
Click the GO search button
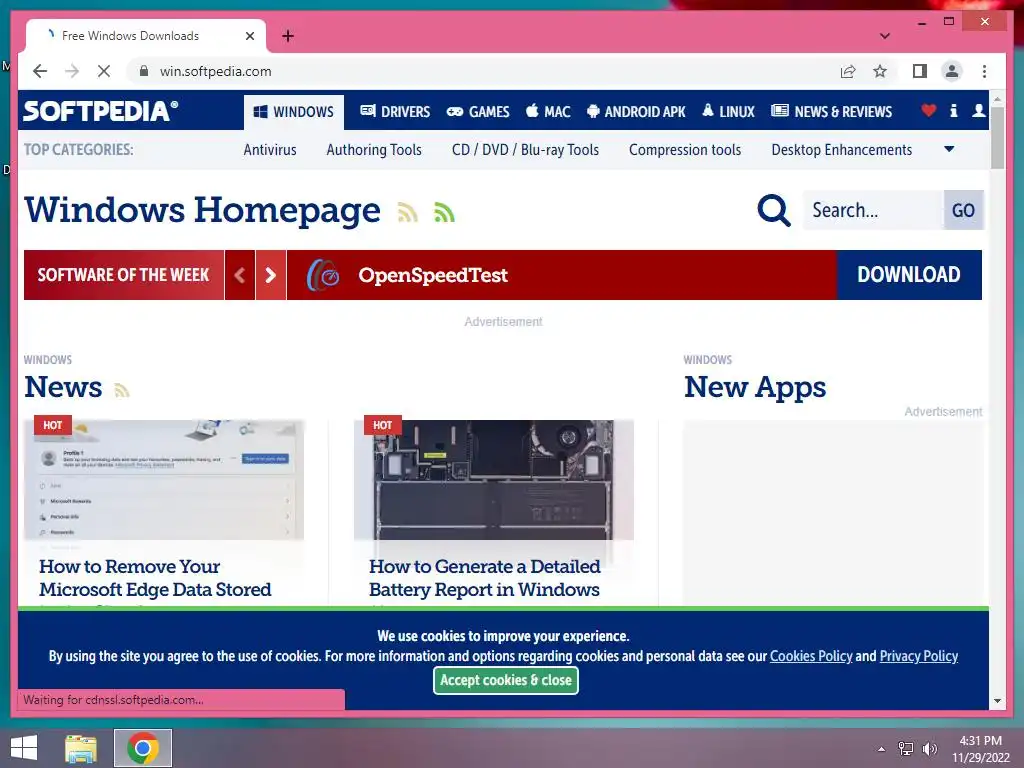tap(963, 210)
